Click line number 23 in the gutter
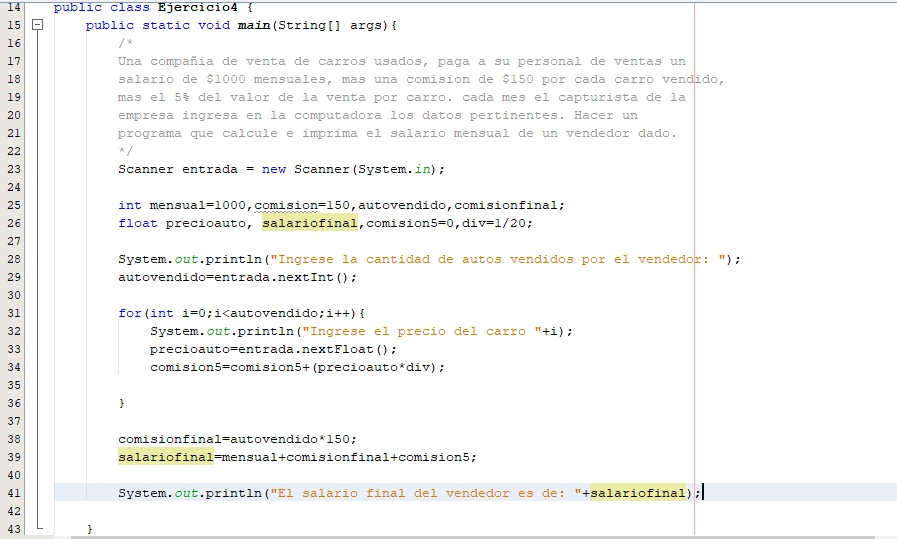This screenshot has height=539, width=897. pos(13,169)
